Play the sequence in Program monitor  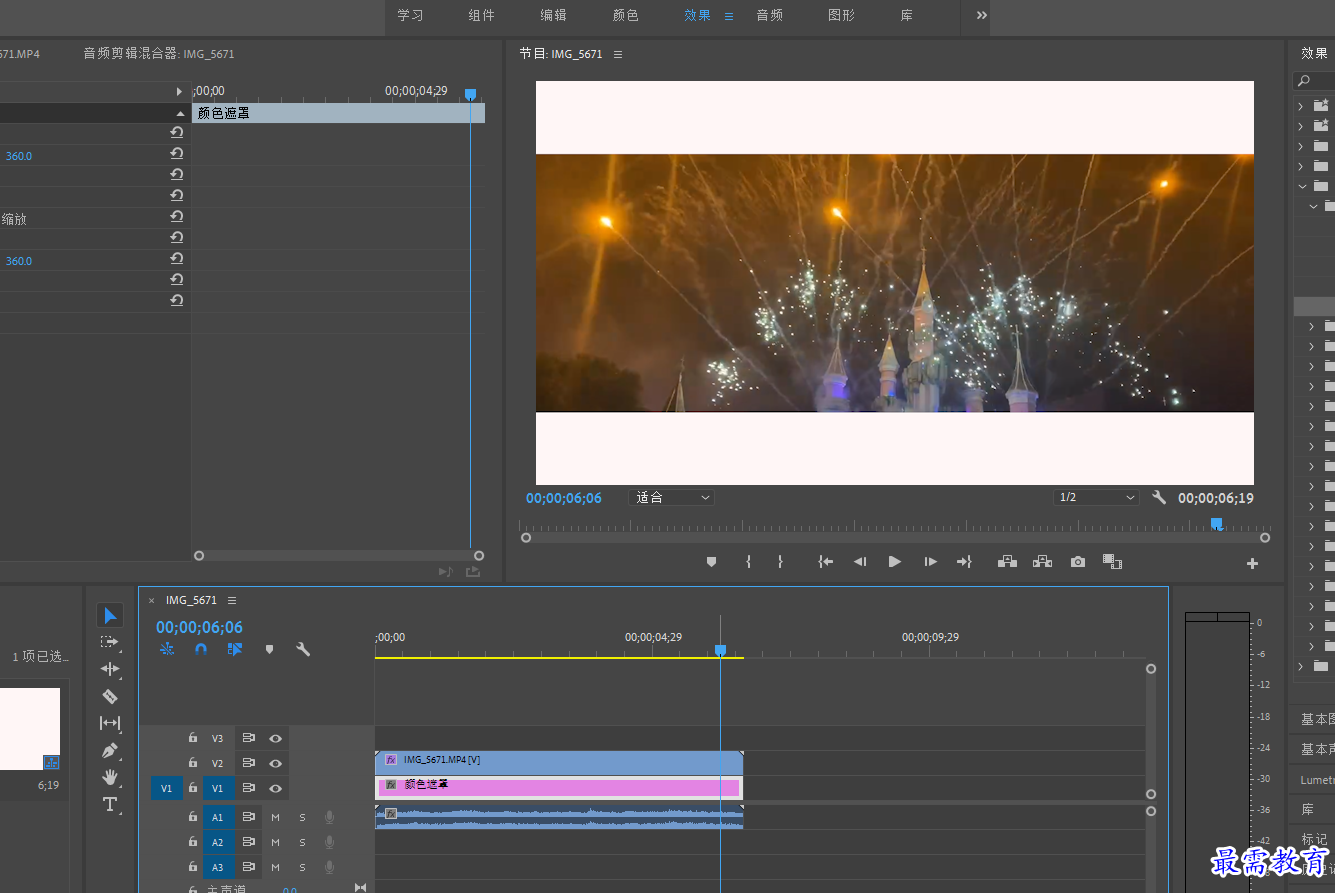tap(895, 562)
